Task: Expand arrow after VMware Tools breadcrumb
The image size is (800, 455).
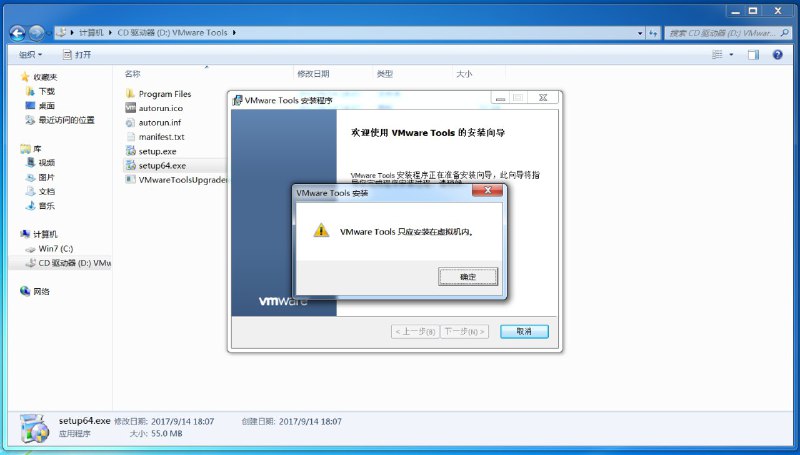Action: click(x=234, y=33)
